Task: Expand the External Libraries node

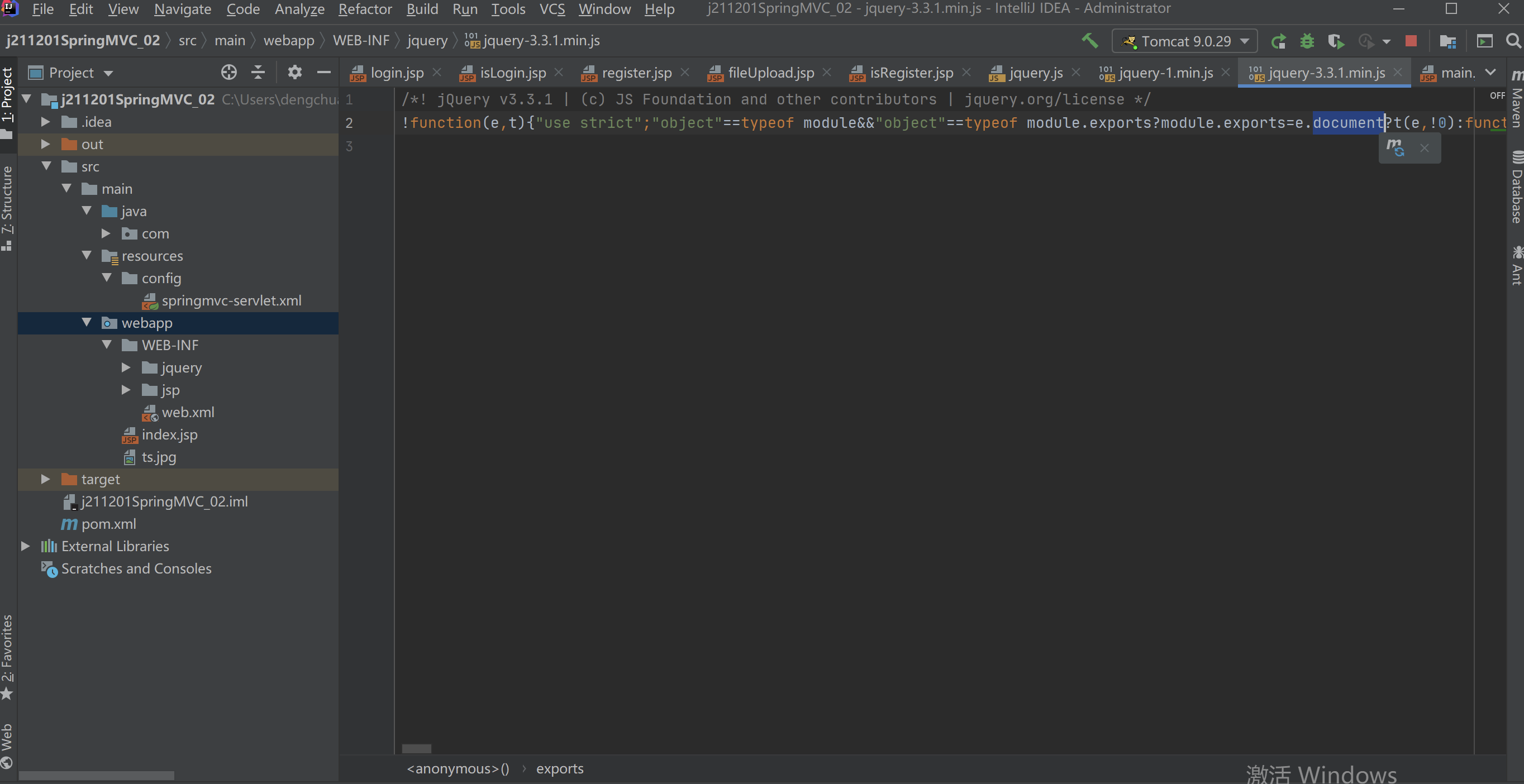Action: point(26,546)
